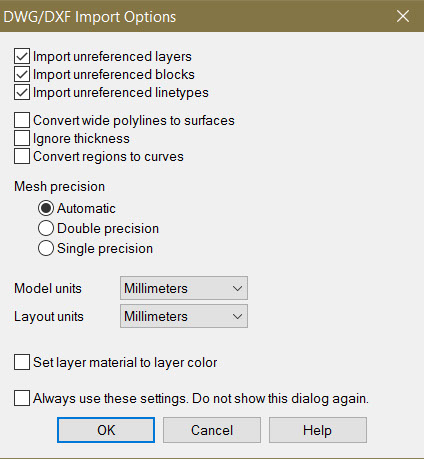Toggle Import unreferenced linetypes option
The height and width of the screenshot is (459, 424).
[22, 92]
